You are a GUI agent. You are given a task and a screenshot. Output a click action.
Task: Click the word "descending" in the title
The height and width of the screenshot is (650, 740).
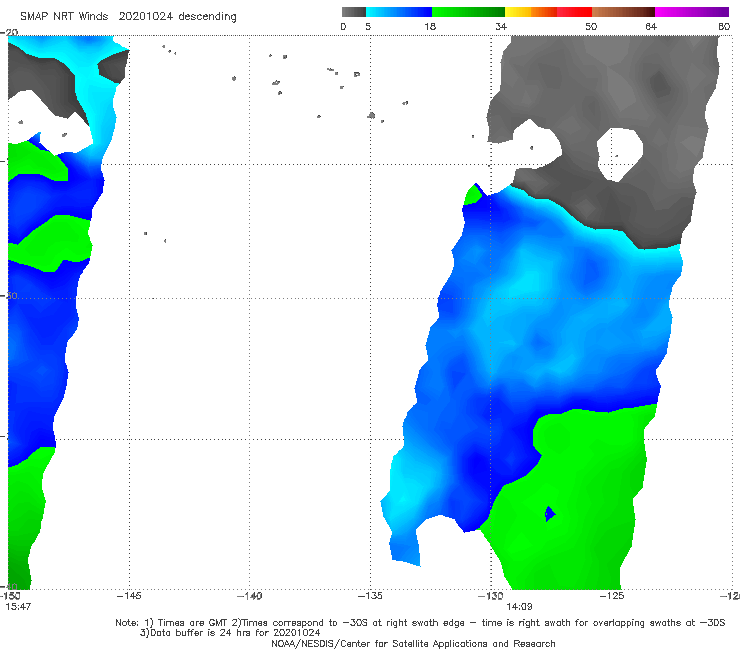point(208,17)
